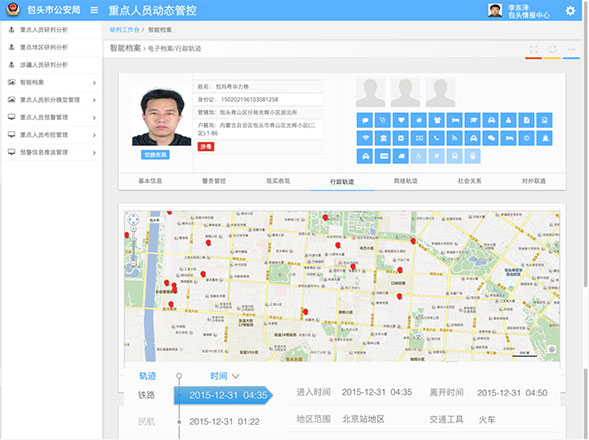Click the WeChat chat bubbles icon tile
589x440 pixels.
[491, 138]
